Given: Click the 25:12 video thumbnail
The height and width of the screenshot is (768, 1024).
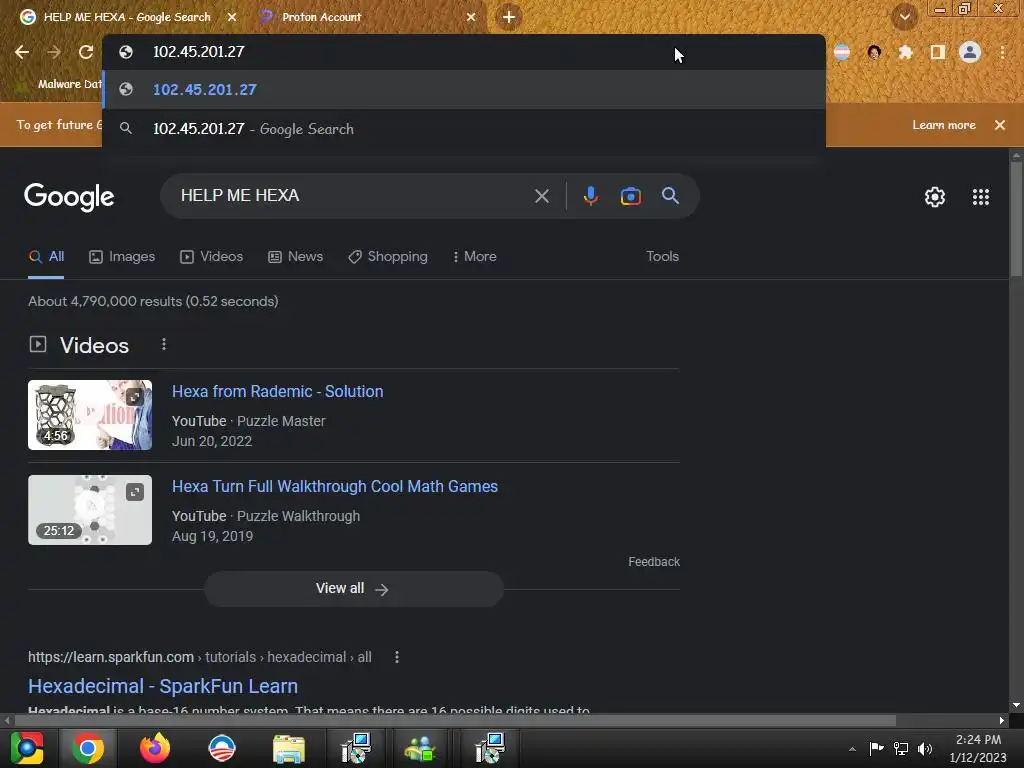Looking at the screenshot, I should 90,510.
